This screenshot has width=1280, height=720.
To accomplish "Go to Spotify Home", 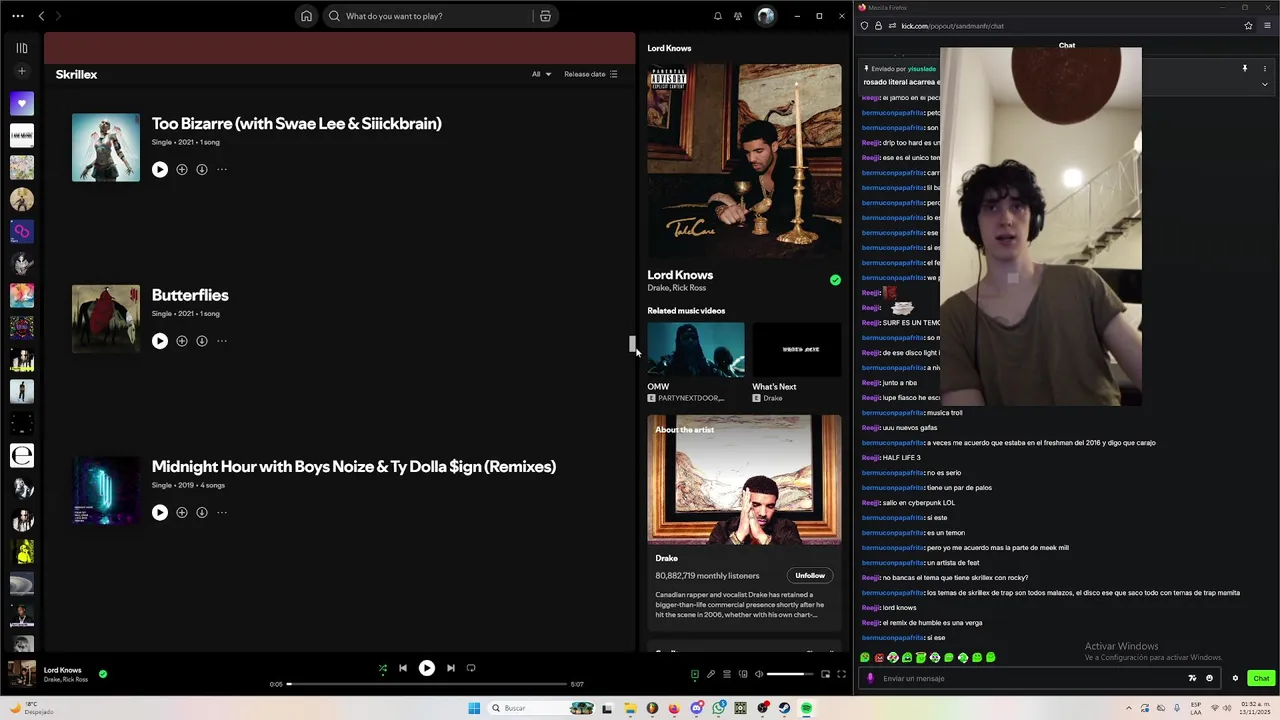I will pos(306,16).
